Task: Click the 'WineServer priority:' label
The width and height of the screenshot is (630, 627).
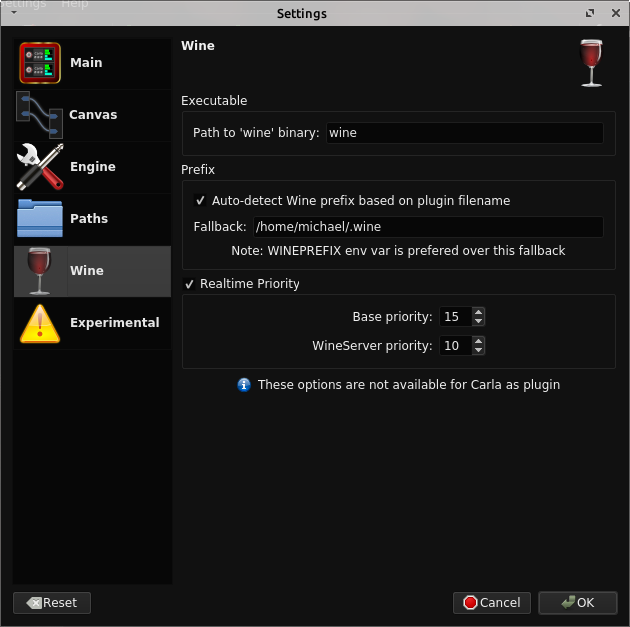Action: coord(372,346)
